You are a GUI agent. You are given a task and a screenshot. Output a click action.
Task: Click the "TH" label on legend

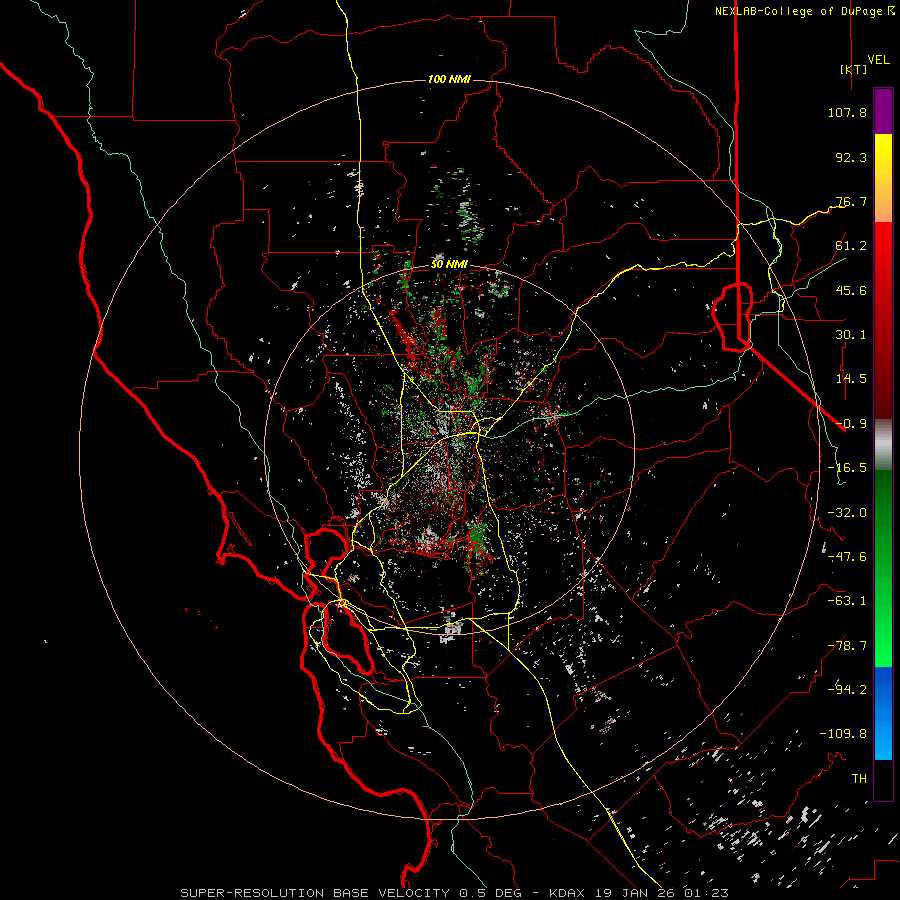(x=859, y=779)
